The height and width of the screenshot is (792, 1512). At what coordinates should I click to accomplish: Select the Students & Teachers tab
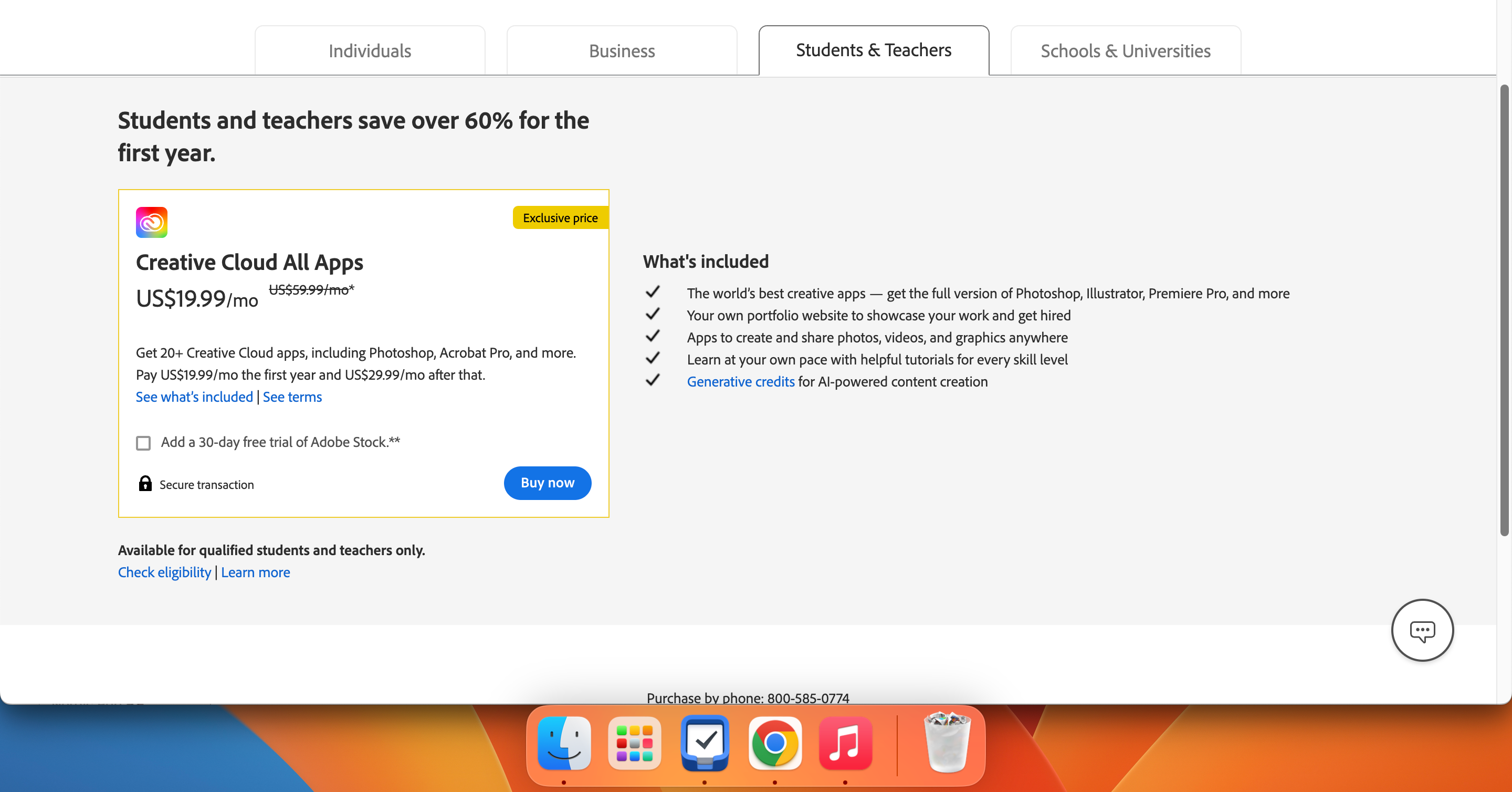click(874, 50)
